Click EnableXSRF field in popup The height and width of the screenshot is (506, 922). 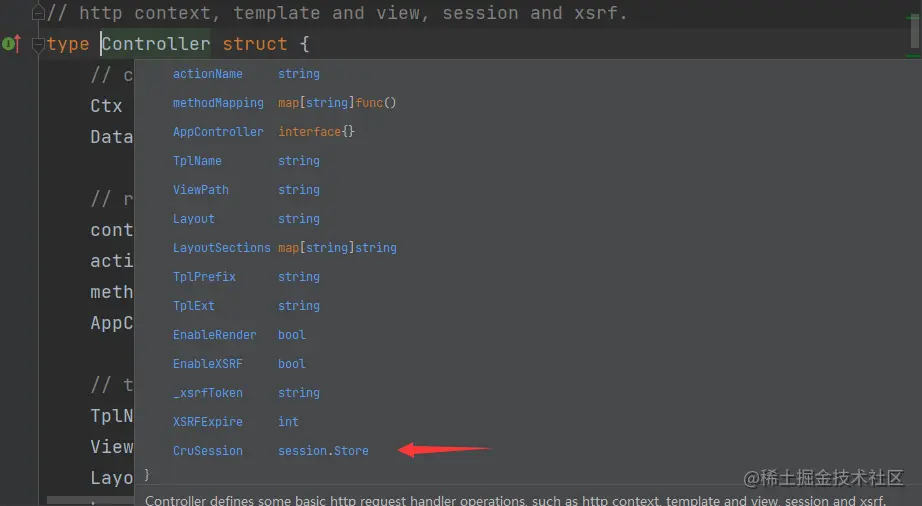click(207, 364)
